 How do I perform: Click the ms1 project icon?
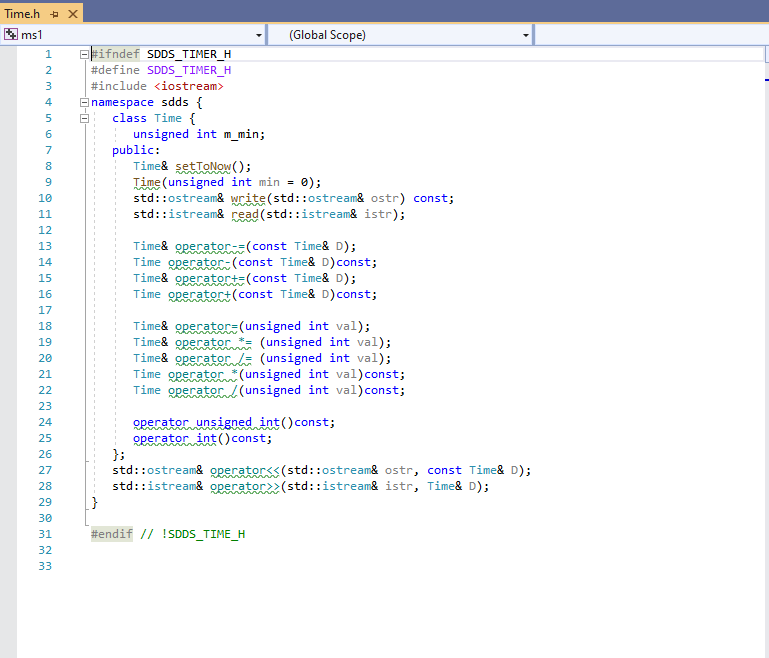tap(11, 34)
